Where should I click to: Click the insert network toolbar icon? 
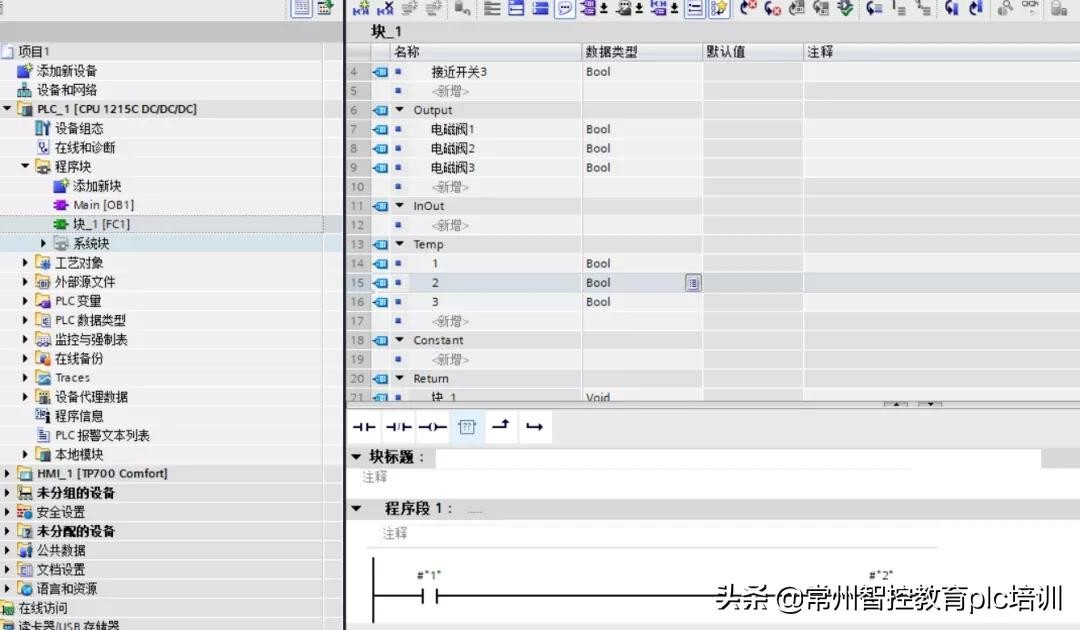[x=358, y=9]
